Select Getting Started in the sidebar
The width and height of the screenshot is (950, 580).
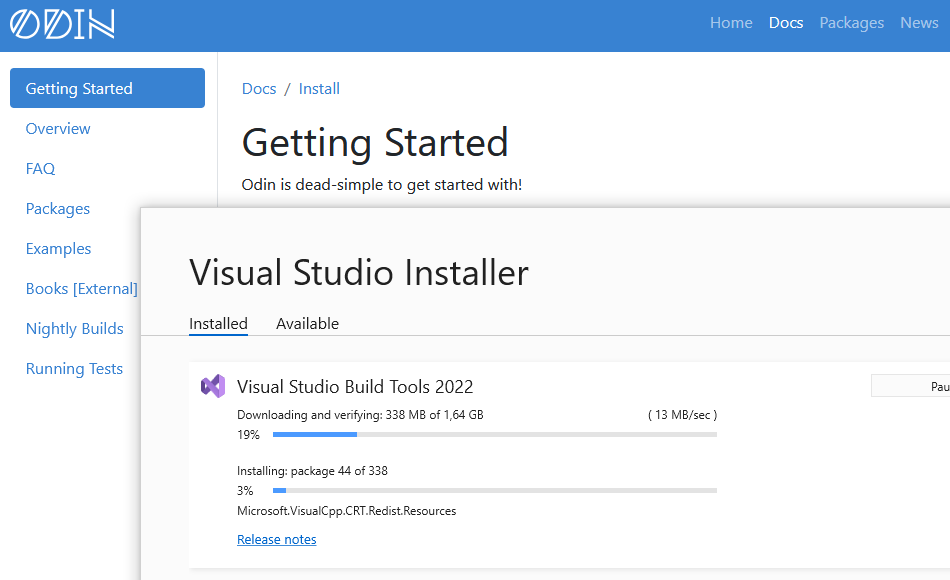(x=107, y=88)
